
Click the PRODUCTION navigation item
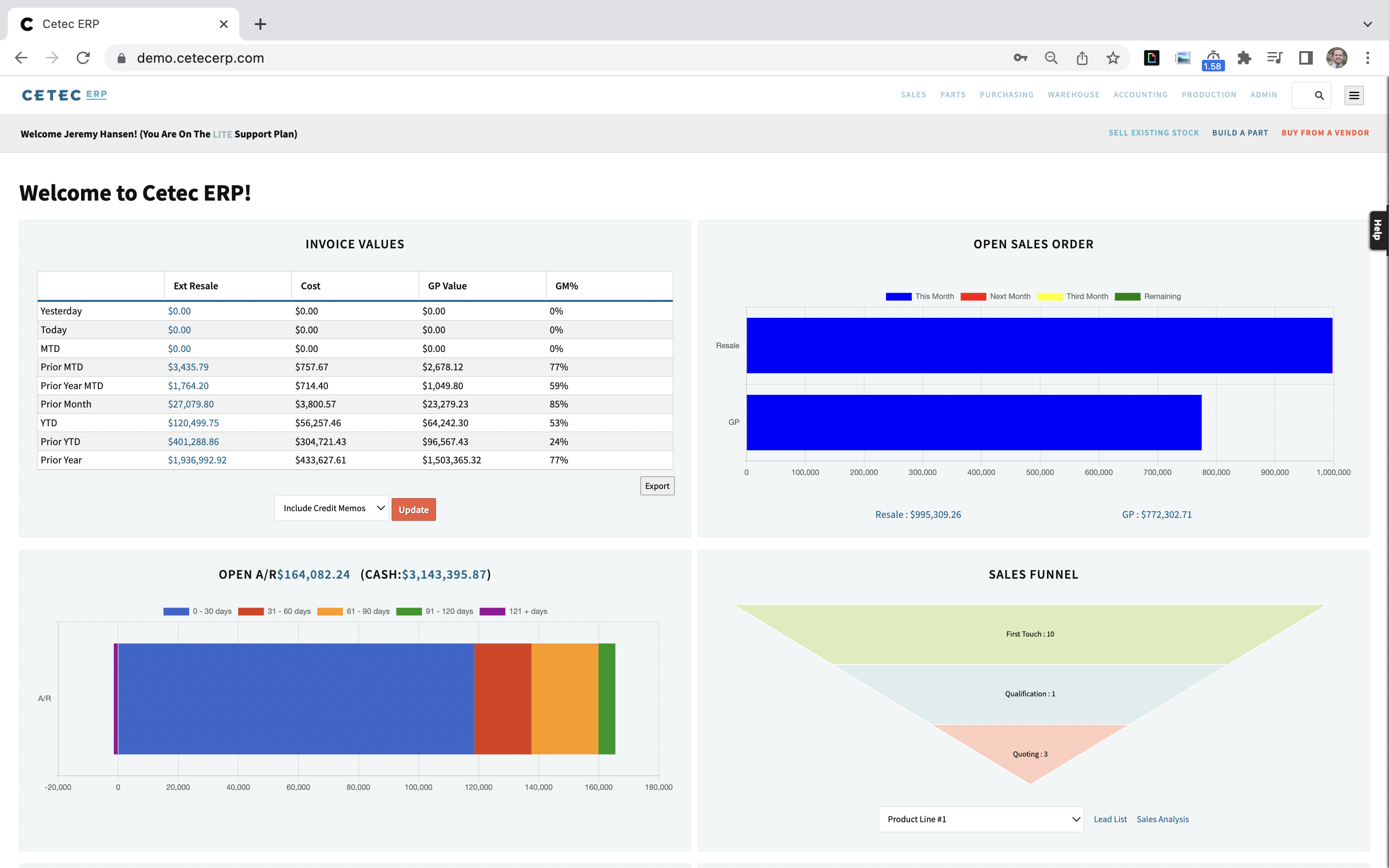click(1209, 94)
